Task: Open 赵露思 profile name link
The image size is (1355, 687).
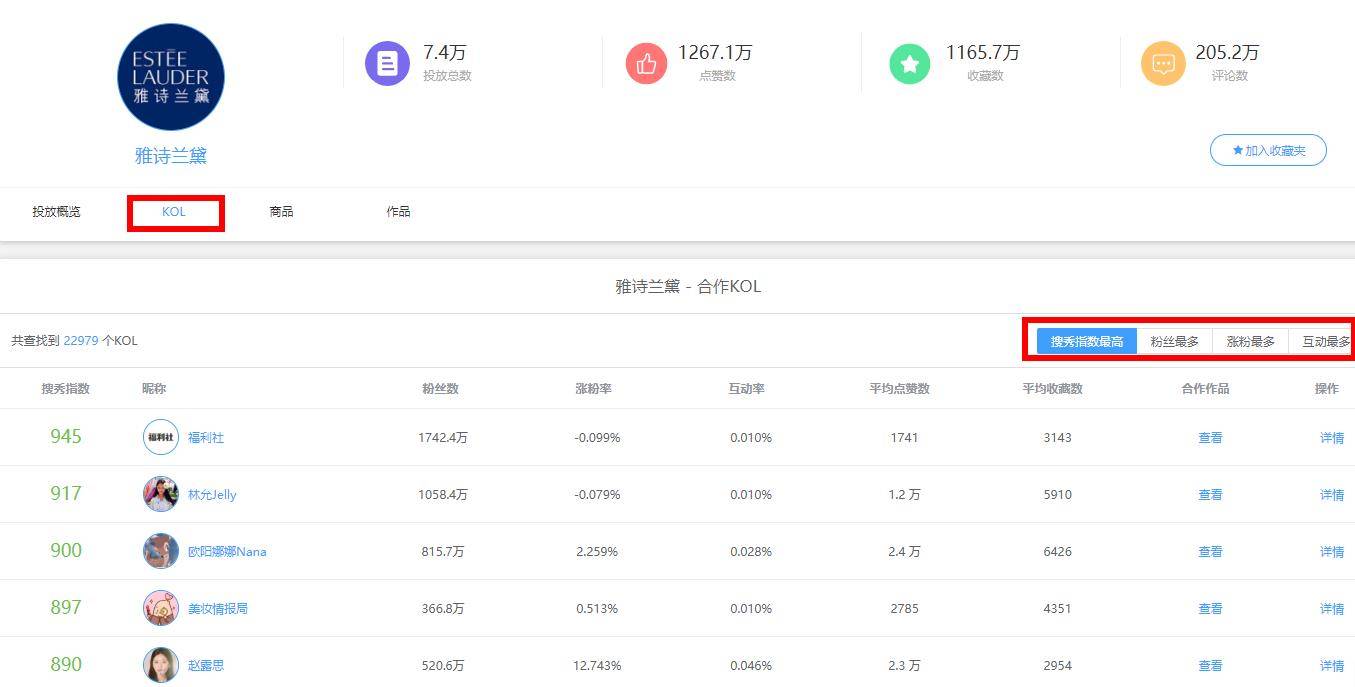Action: click(206, 666)
